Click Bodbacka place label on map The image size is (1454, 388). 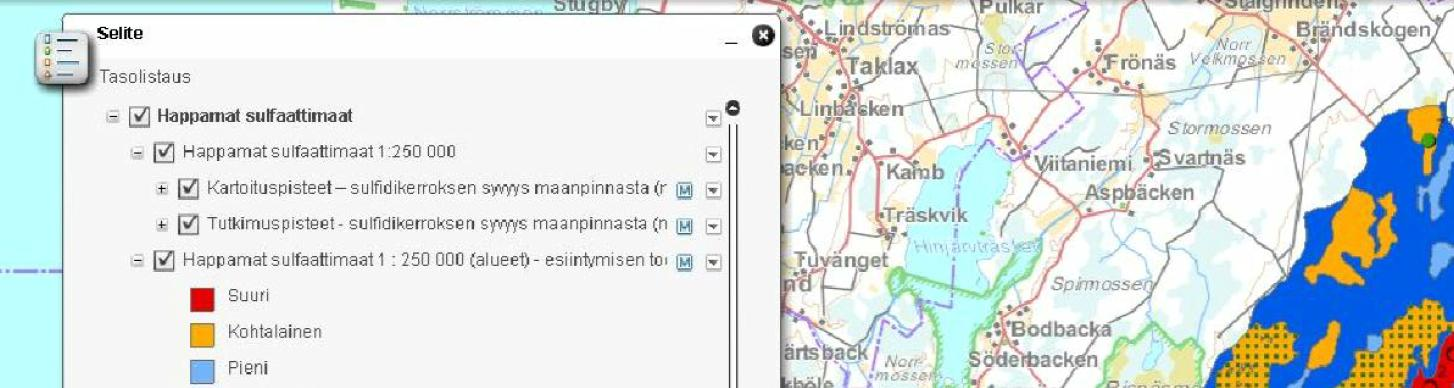(1062, 329)
